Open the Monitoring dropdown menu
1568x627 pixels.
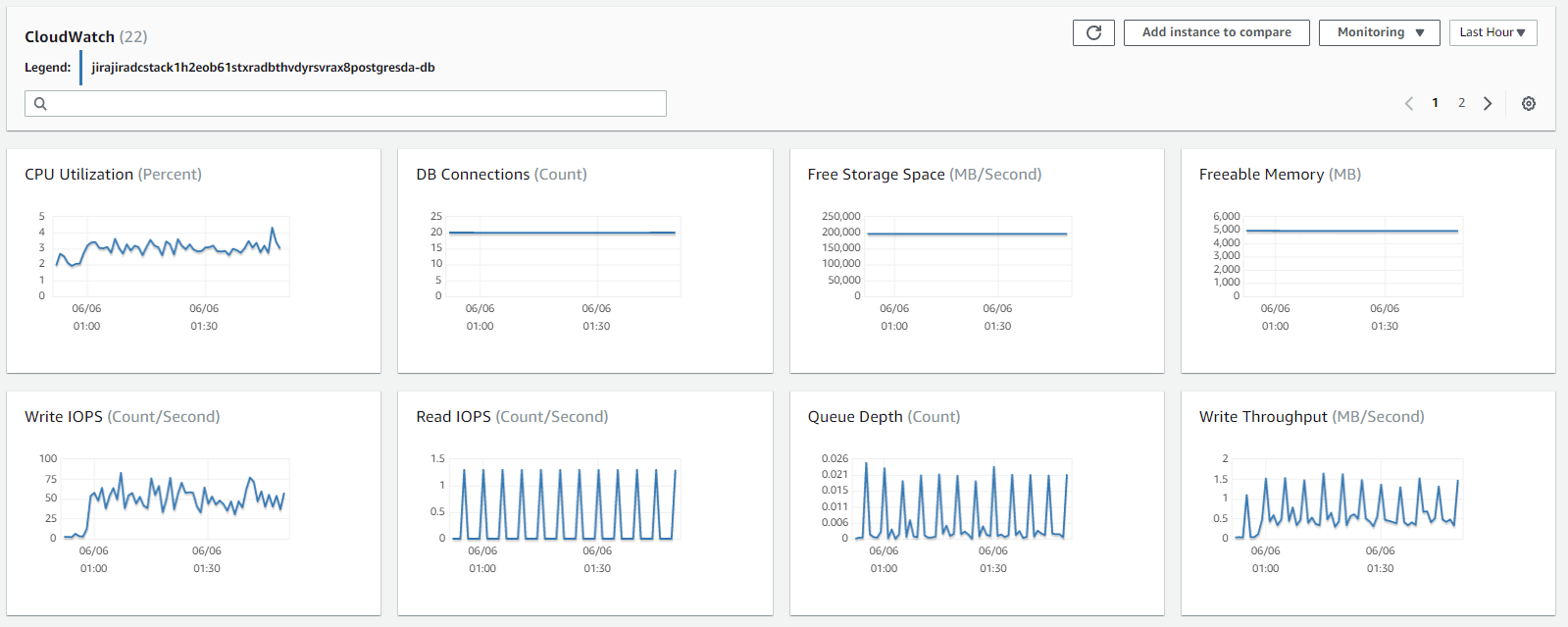tap(1379, 32)
